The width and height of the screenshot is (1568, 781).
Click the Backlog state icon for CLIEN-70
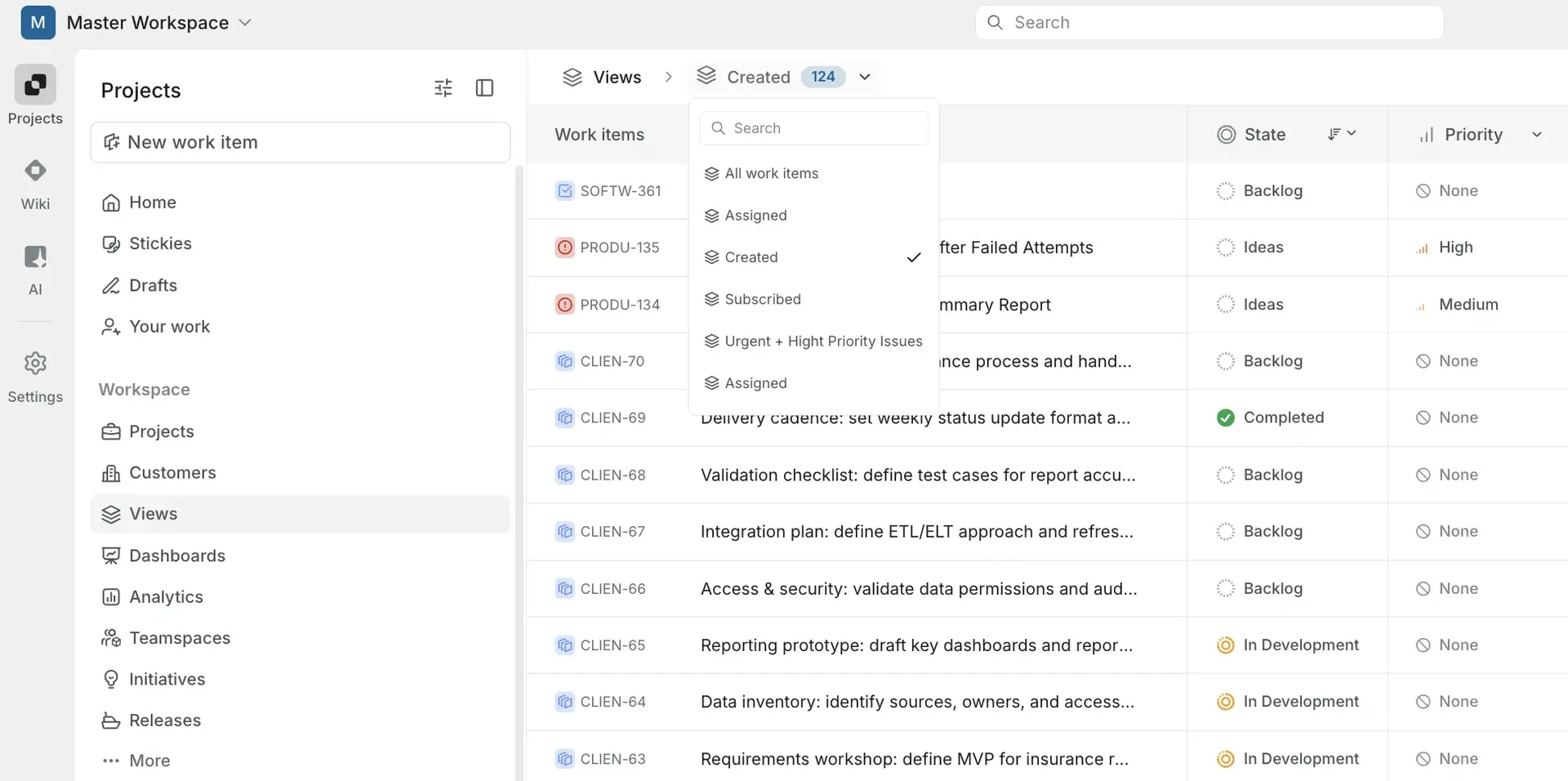point(1226,361)
